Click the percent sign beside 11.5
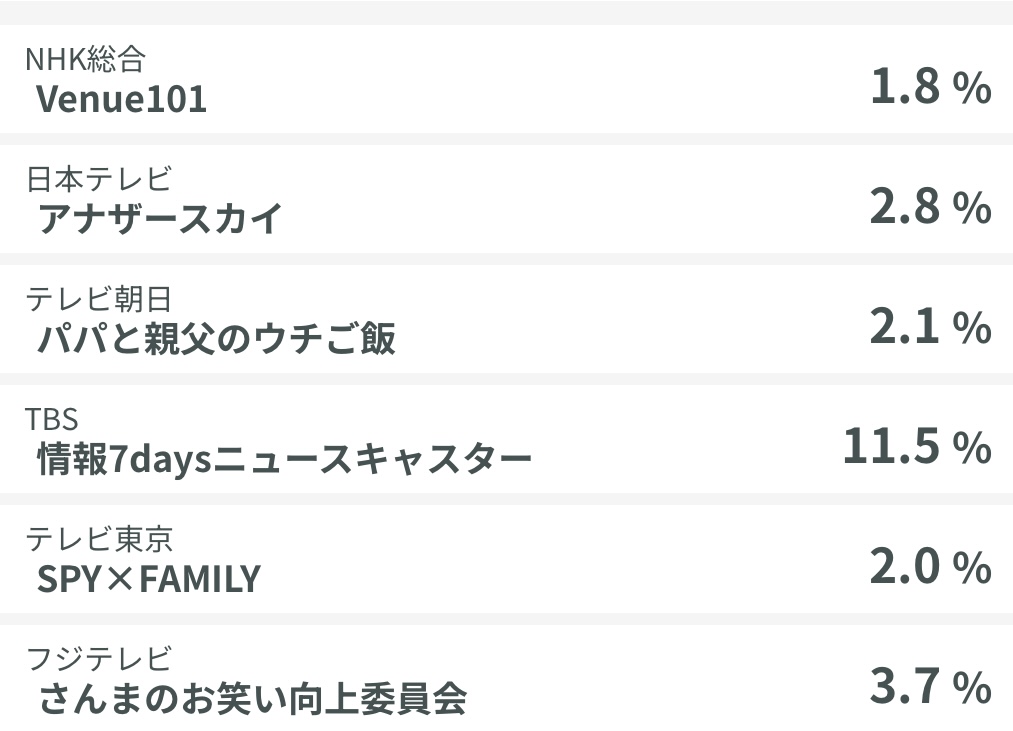1013x731 pixels. click(x=971, y=450)
